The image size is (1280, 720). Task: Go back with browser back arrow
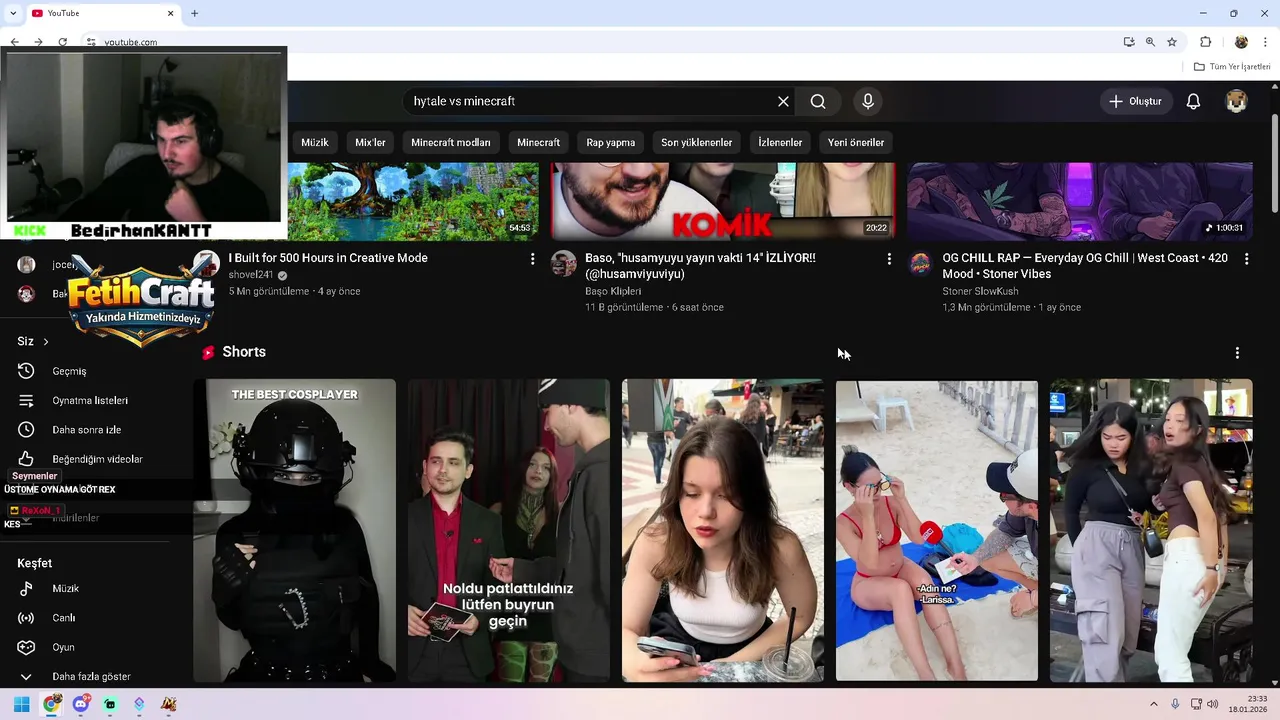tap(15, 42)
